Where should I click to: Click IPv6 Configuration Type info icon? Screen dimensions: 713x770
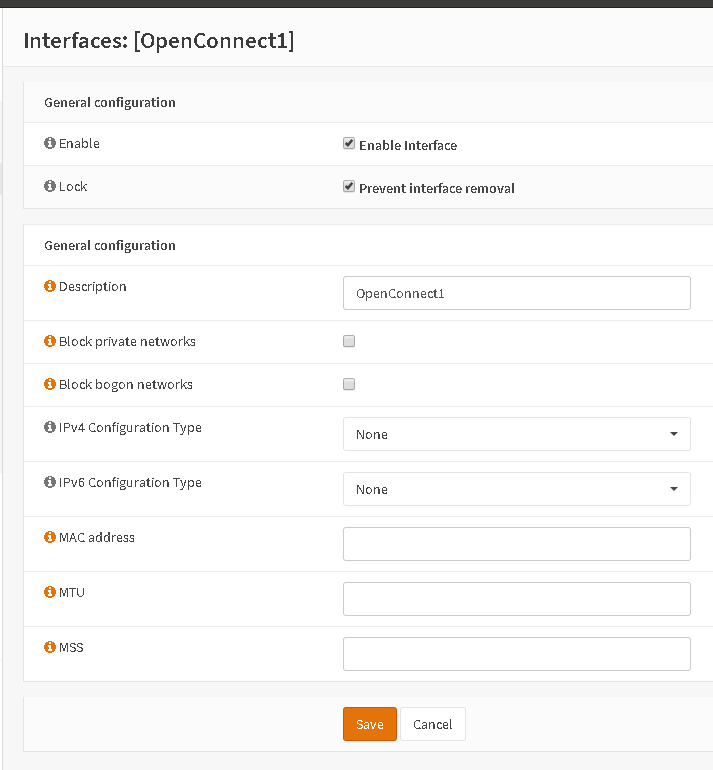point(50,483)
